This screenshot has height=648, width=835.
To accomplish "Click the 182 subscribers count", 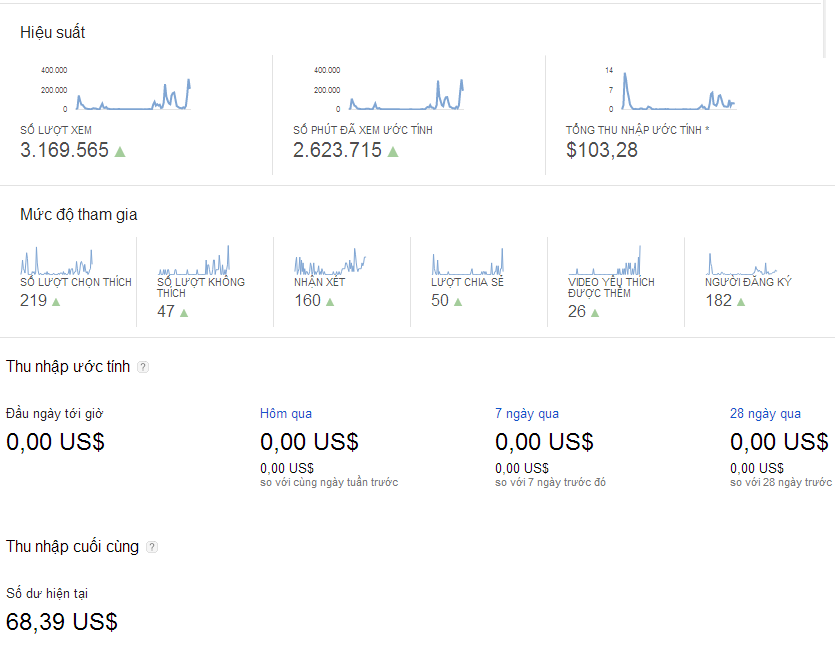I will [718, 300].
